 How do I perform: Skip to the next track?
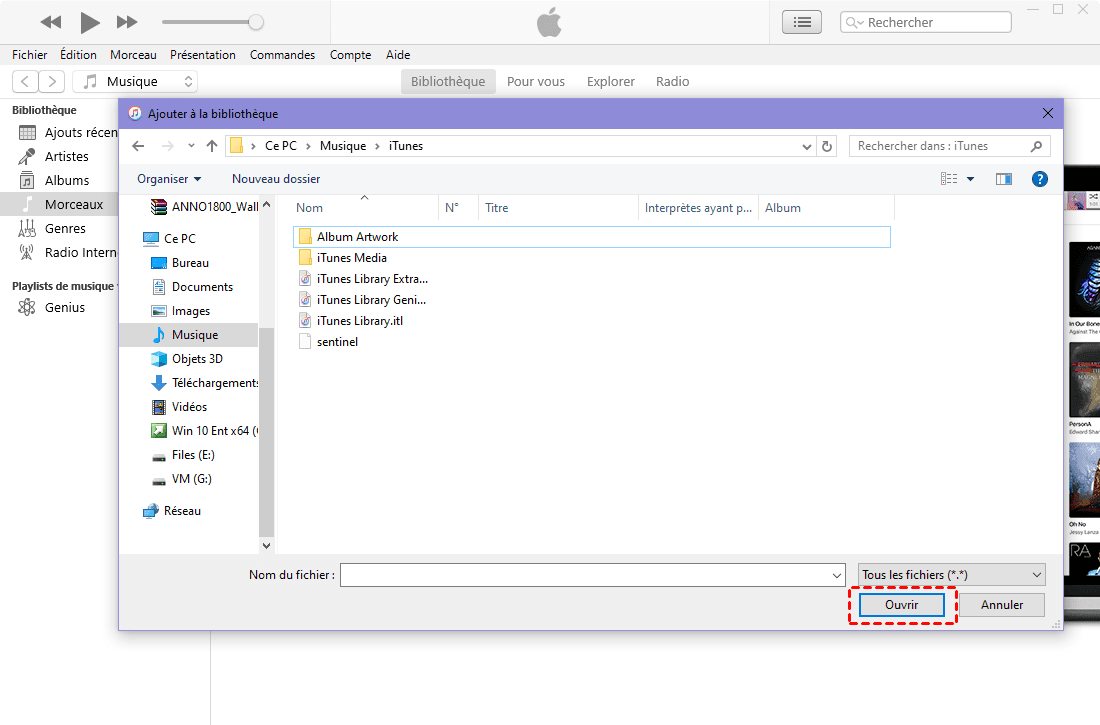[x=127, y=22]
